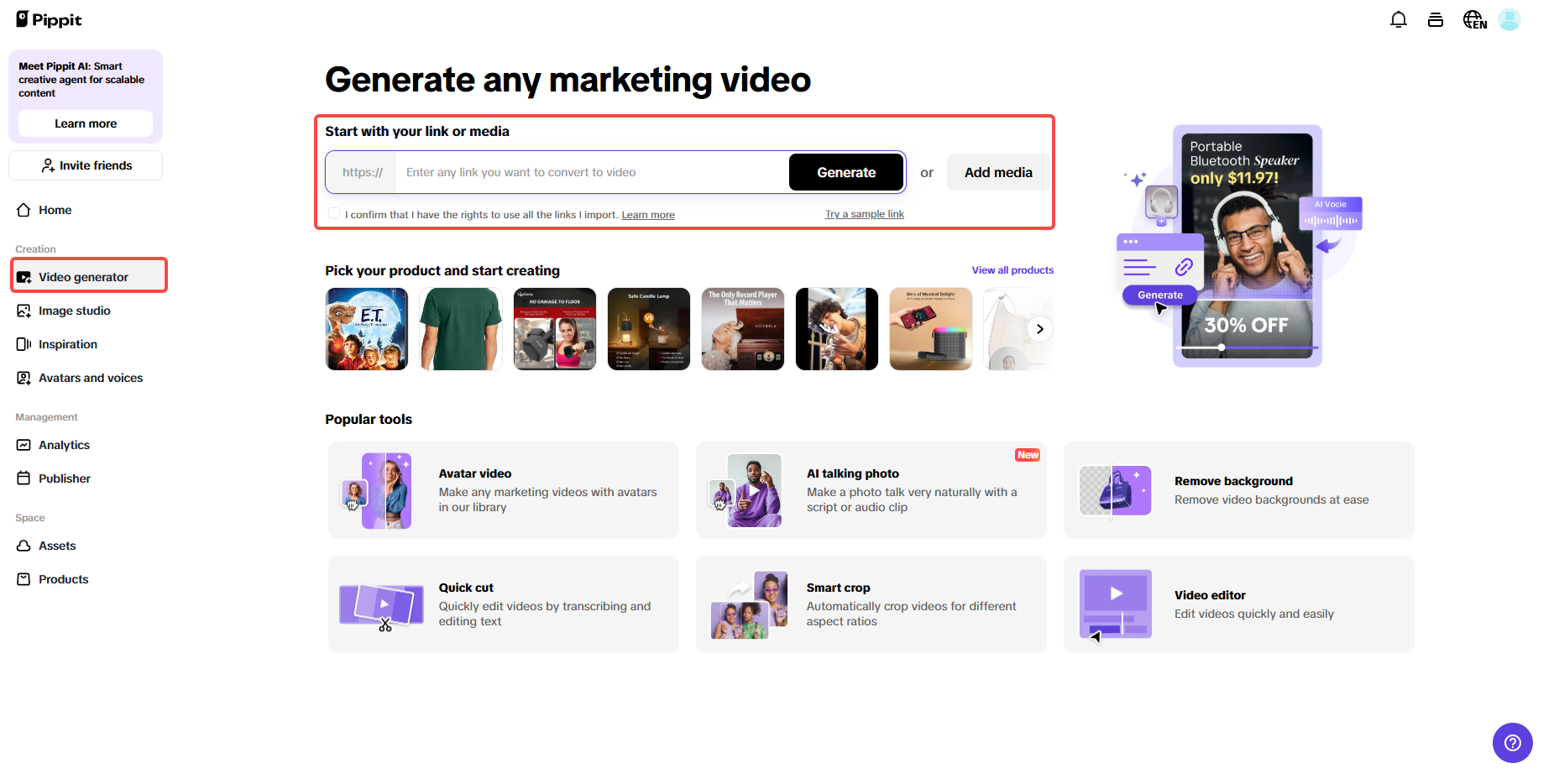Open Avatars and voices
Screen dimensions: 1559x784
pos(90,378)
